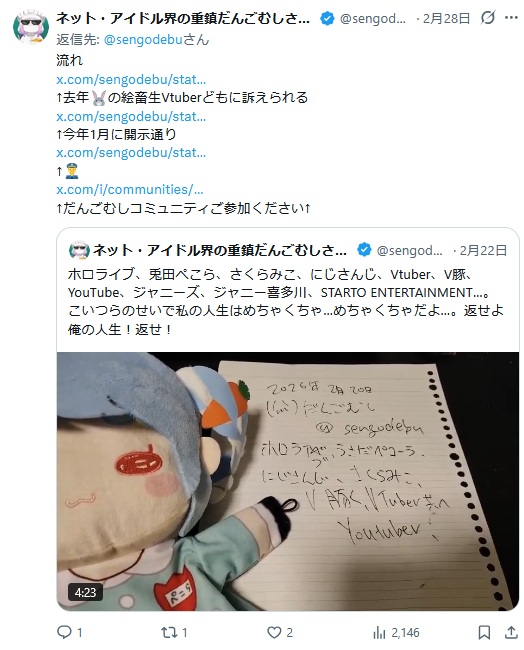Click the main post display name
Screen dimensions: 524x650
click(183, 18)
